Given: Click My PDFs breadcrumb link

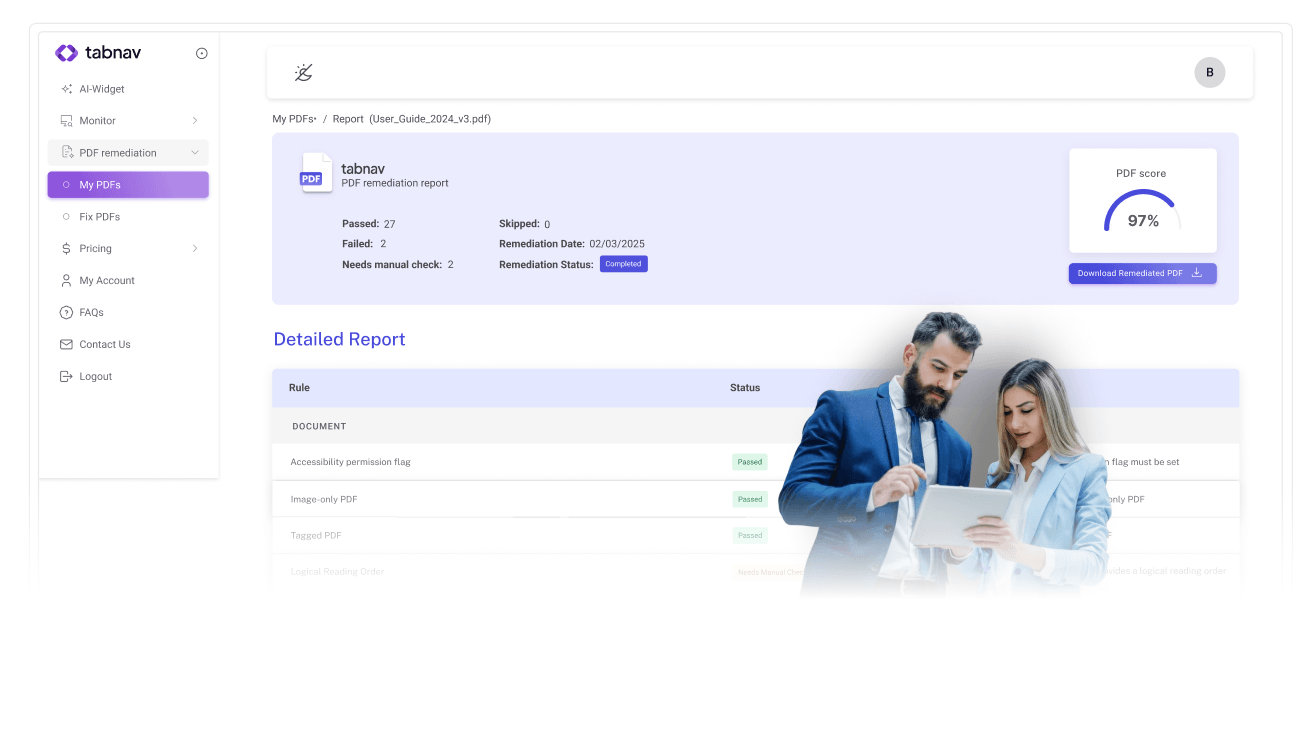Looking at the screenshot, I should tap(293, 119).
